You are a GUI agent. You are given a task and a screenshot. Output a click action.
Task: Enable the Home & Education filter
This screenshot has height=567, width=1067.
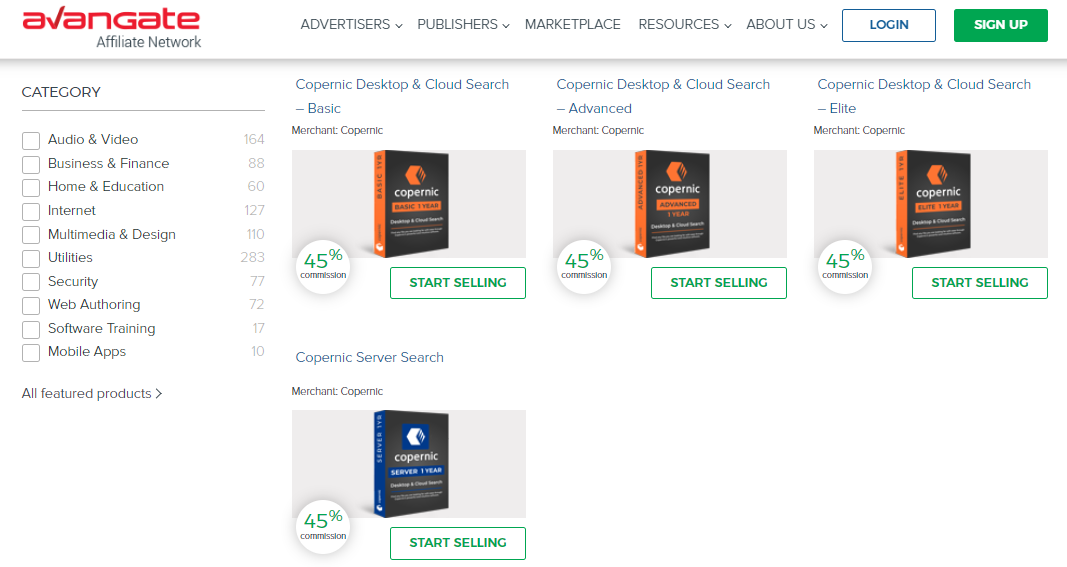click(x=31, y=188)
